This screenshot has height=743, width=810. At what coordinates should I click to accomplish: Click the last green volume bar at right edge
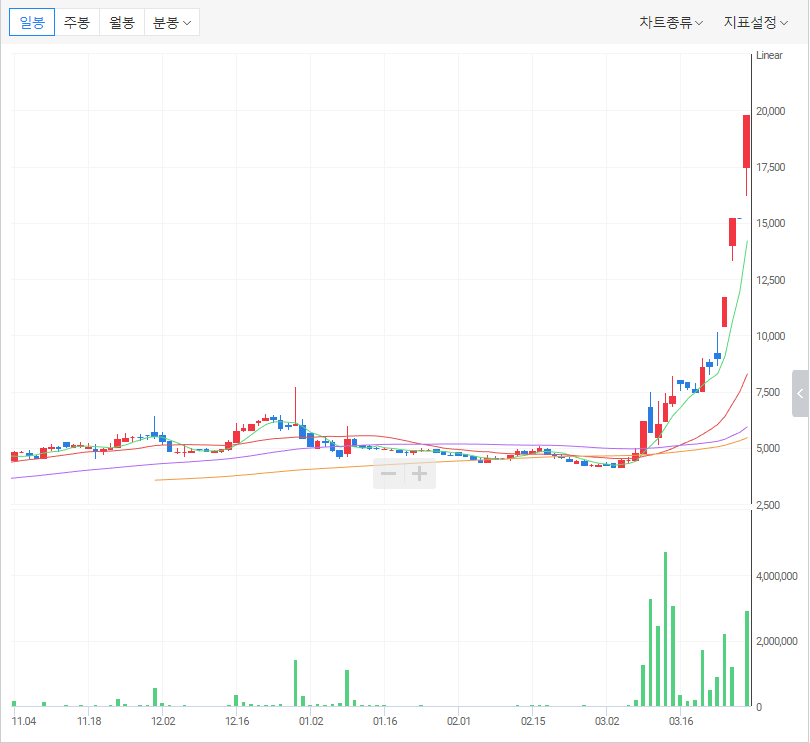tap(747, 658)
